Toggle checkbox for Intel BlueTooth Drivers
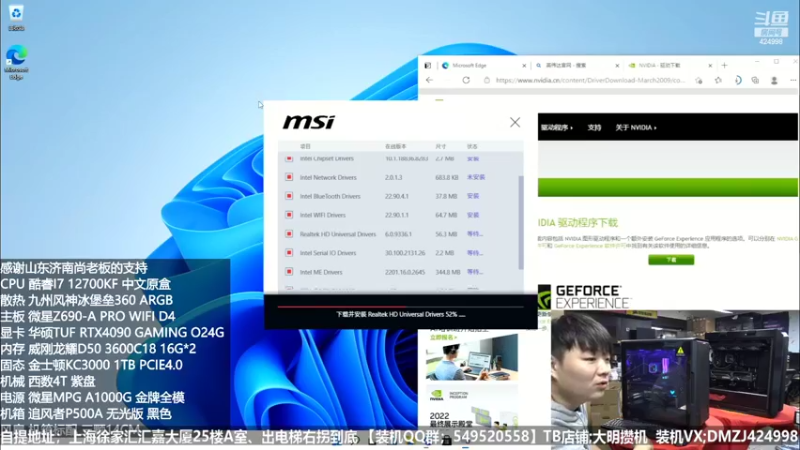This screenshot has height=450, width=800. (x=289, y=196)
